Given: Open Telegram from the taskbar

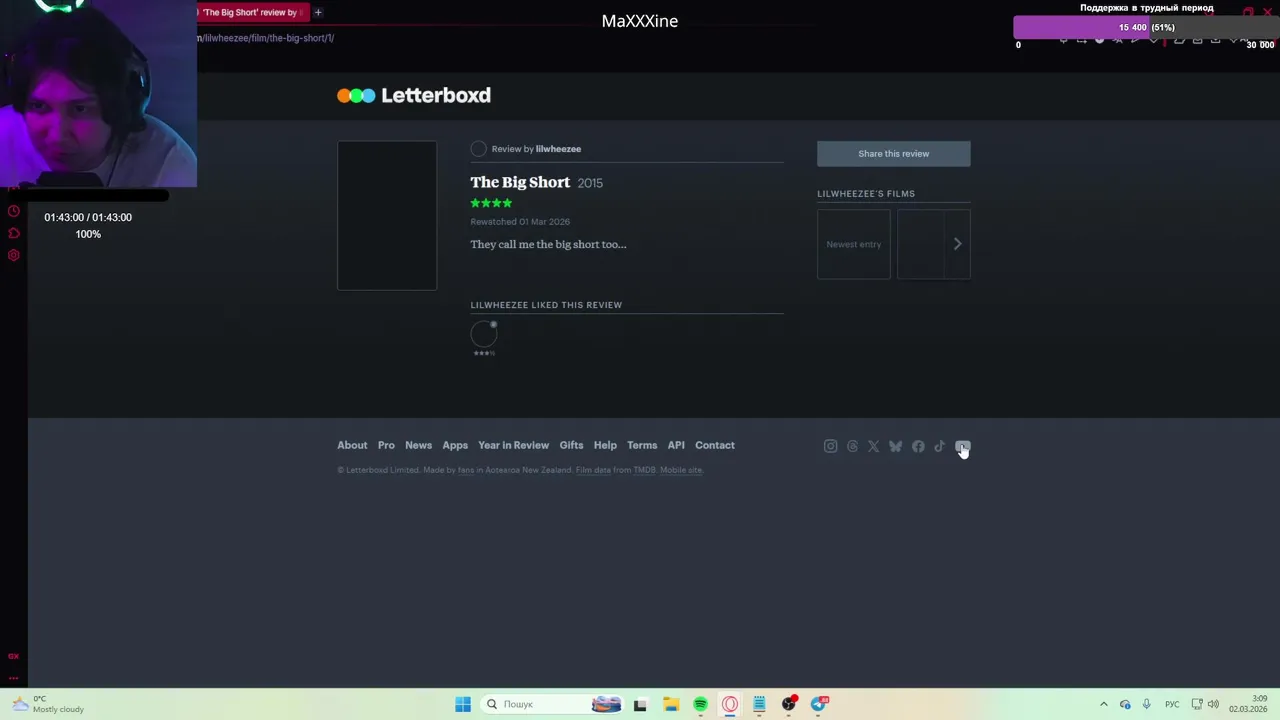Looking at the screenshot, I should [819, 704].
